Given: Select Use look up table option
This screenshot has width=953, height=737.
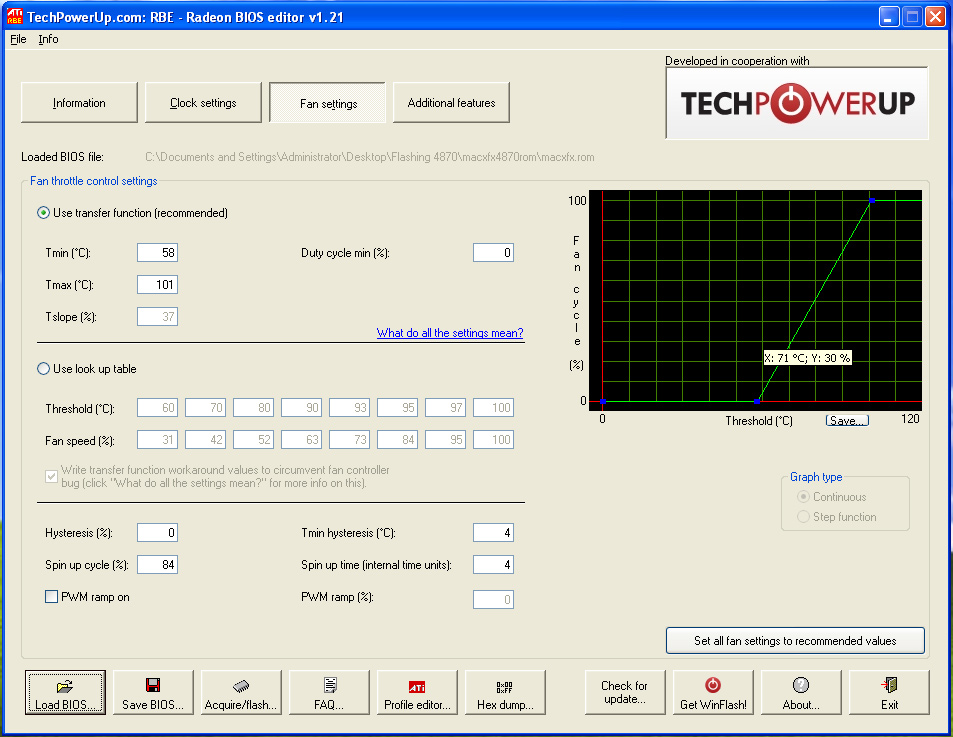Looking at the screenshot, I should [43, 369].
